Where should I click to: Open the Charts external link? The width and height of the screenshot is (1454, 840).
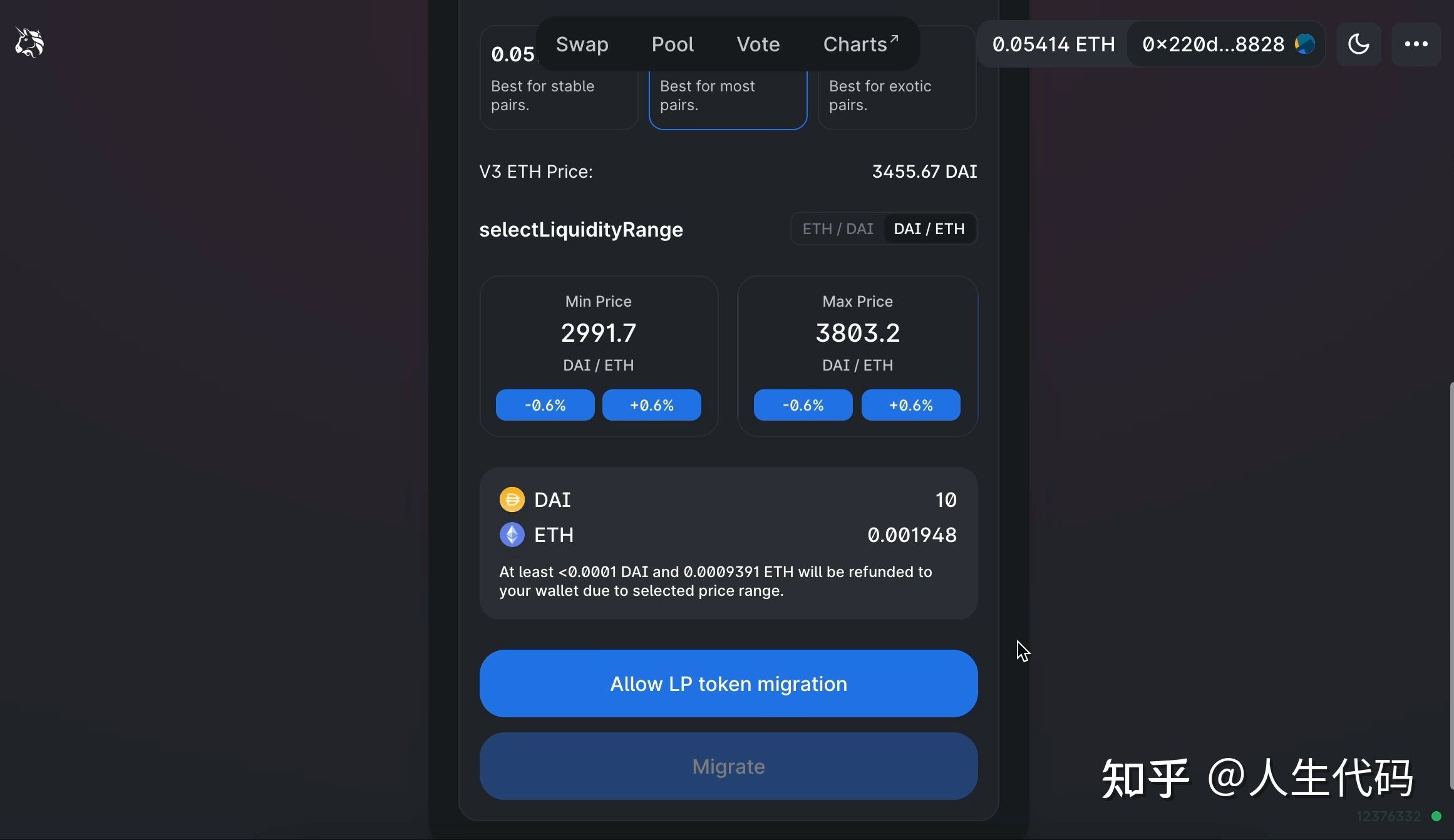(858, 43)
